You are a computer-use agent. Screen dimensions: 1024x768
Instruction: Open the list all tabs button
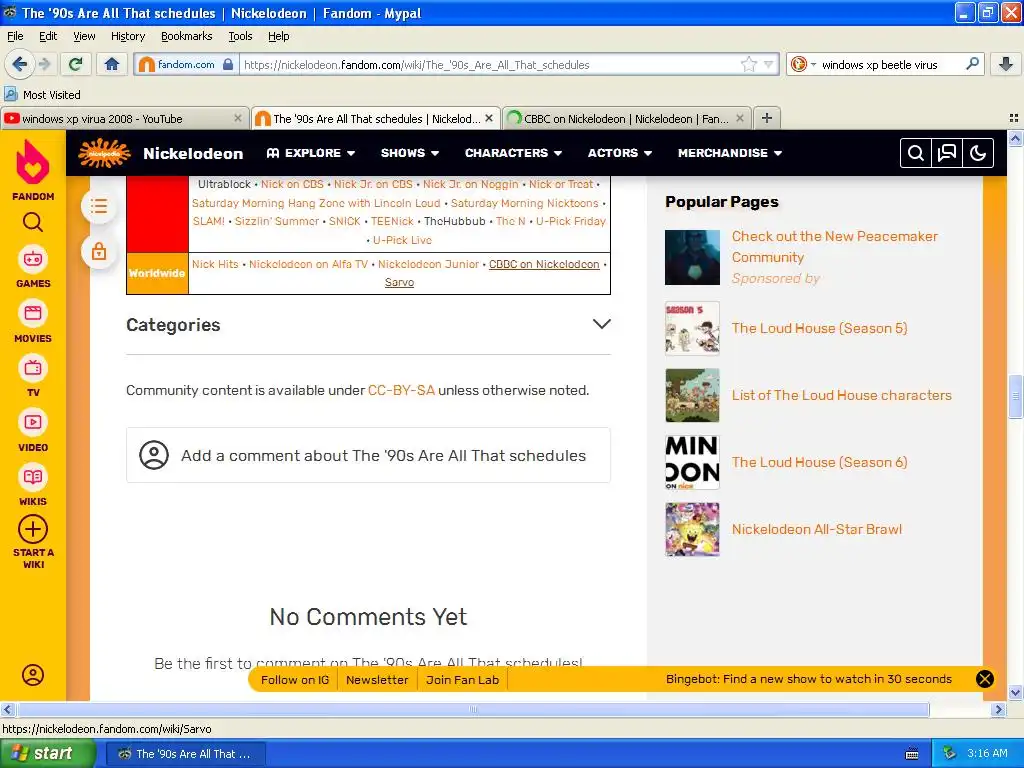point(1014,118)
